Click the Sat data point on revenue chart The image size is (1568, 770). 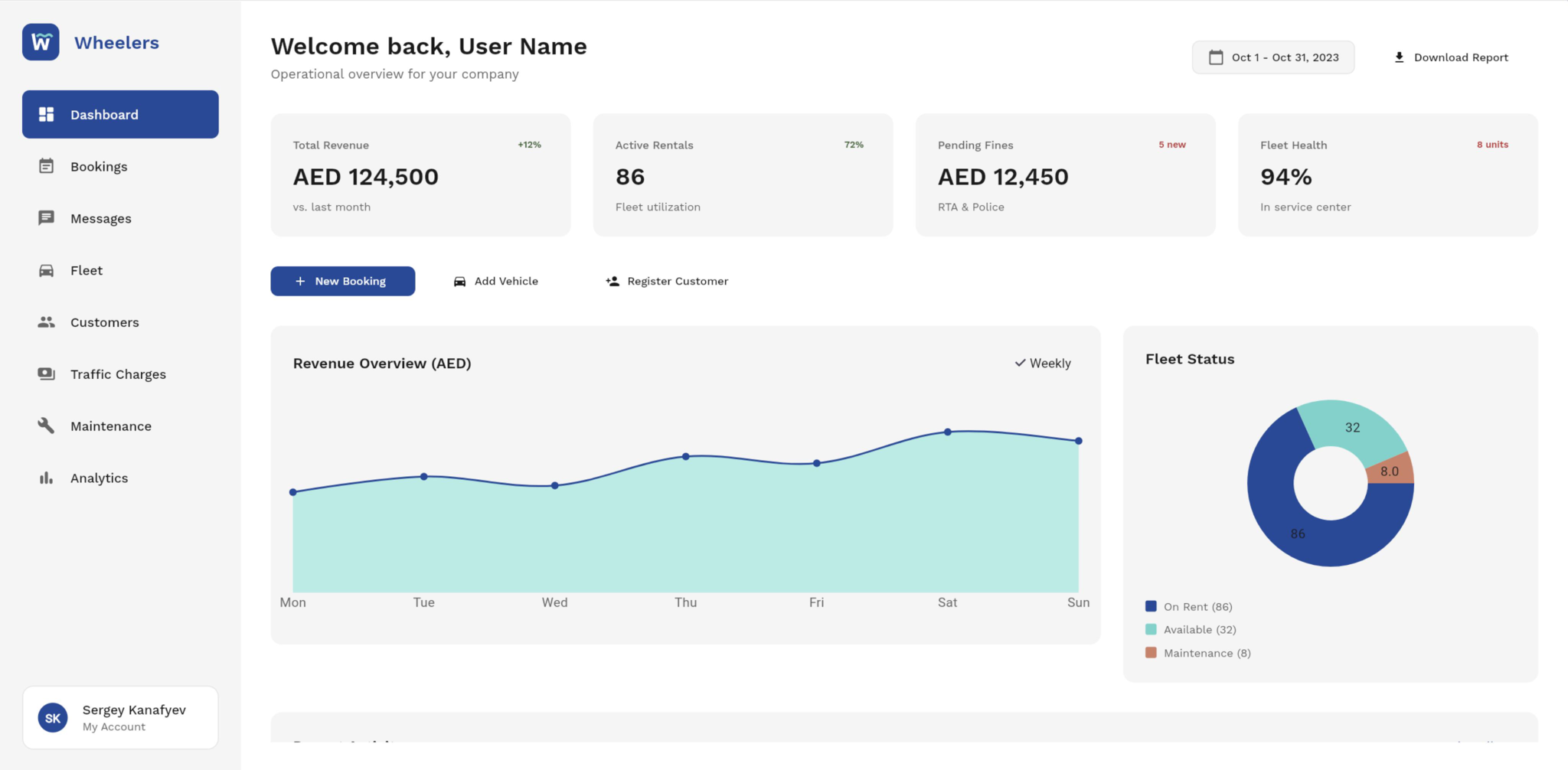pos(948,432)
